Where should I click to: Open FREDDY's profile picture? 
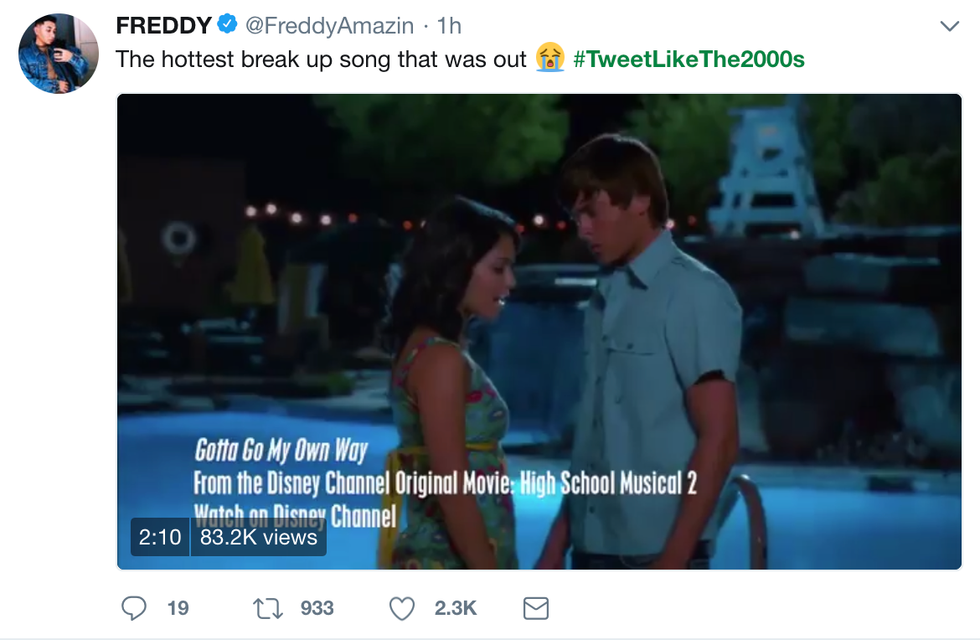pyautogui.click(x=58, y=53)
